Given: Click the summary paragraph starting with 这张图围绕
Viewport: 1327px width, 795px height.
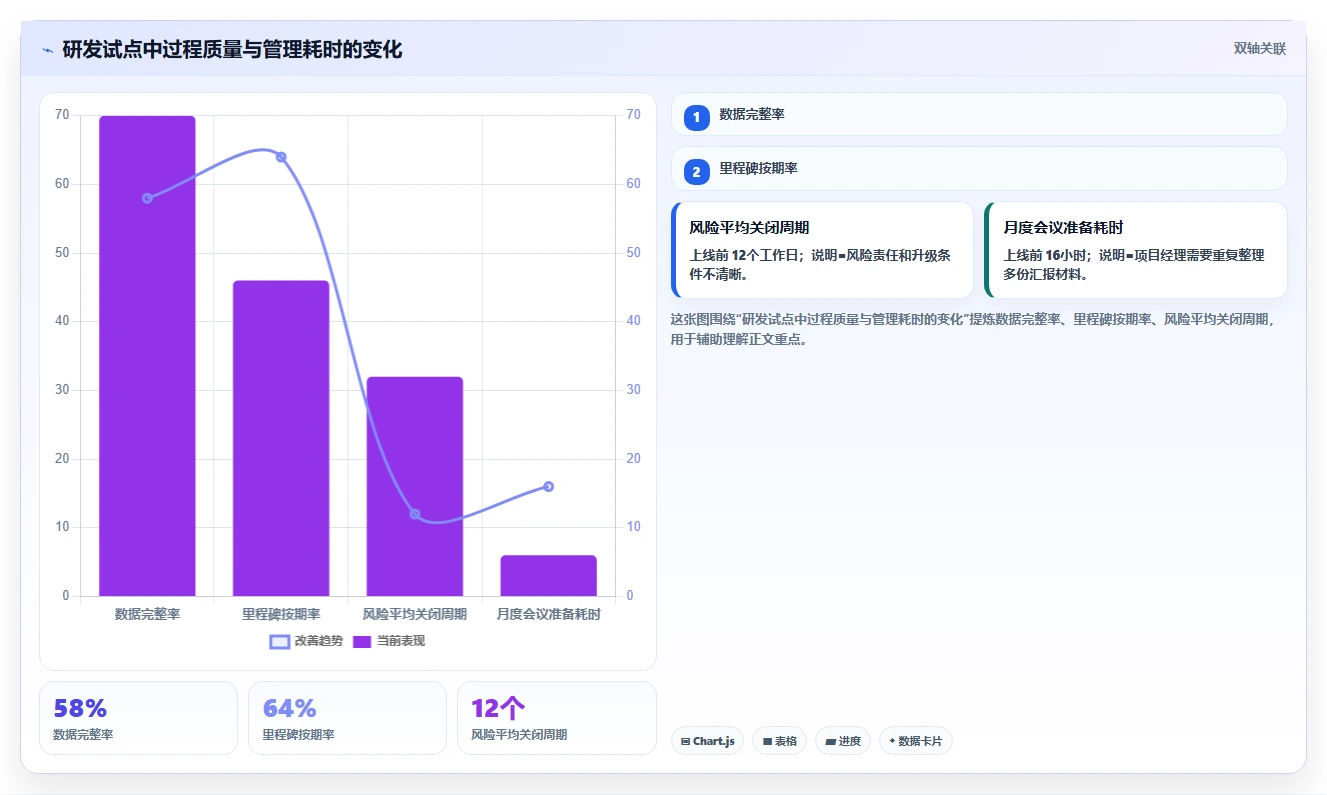Looking at the screenshot, I should pos(976,329).
